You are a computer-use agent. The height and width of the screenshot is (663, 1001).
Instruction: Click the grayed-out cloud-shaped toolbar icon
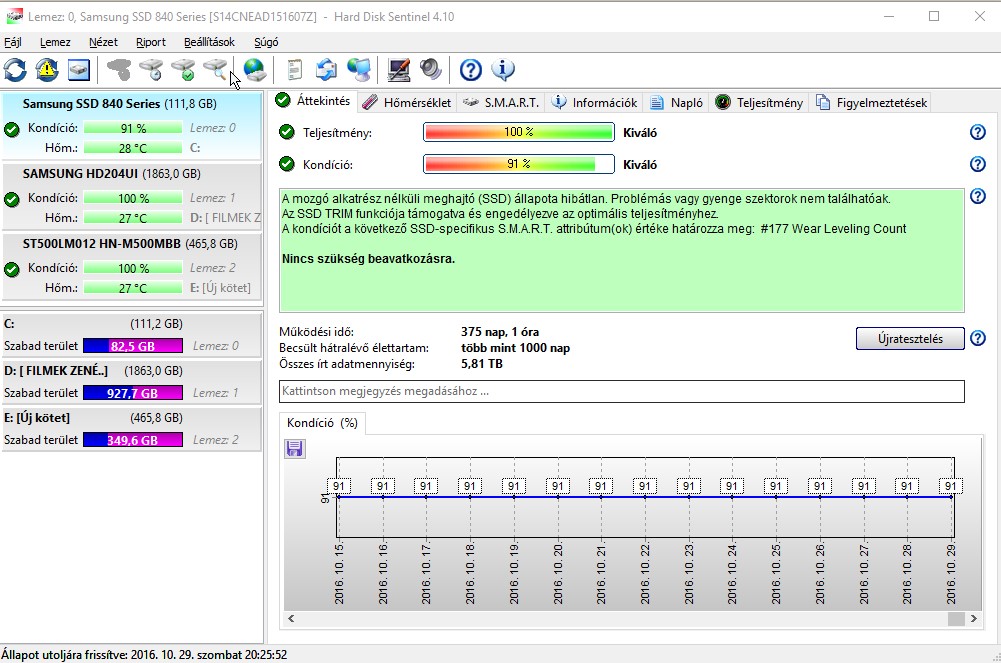coord(119,70)
